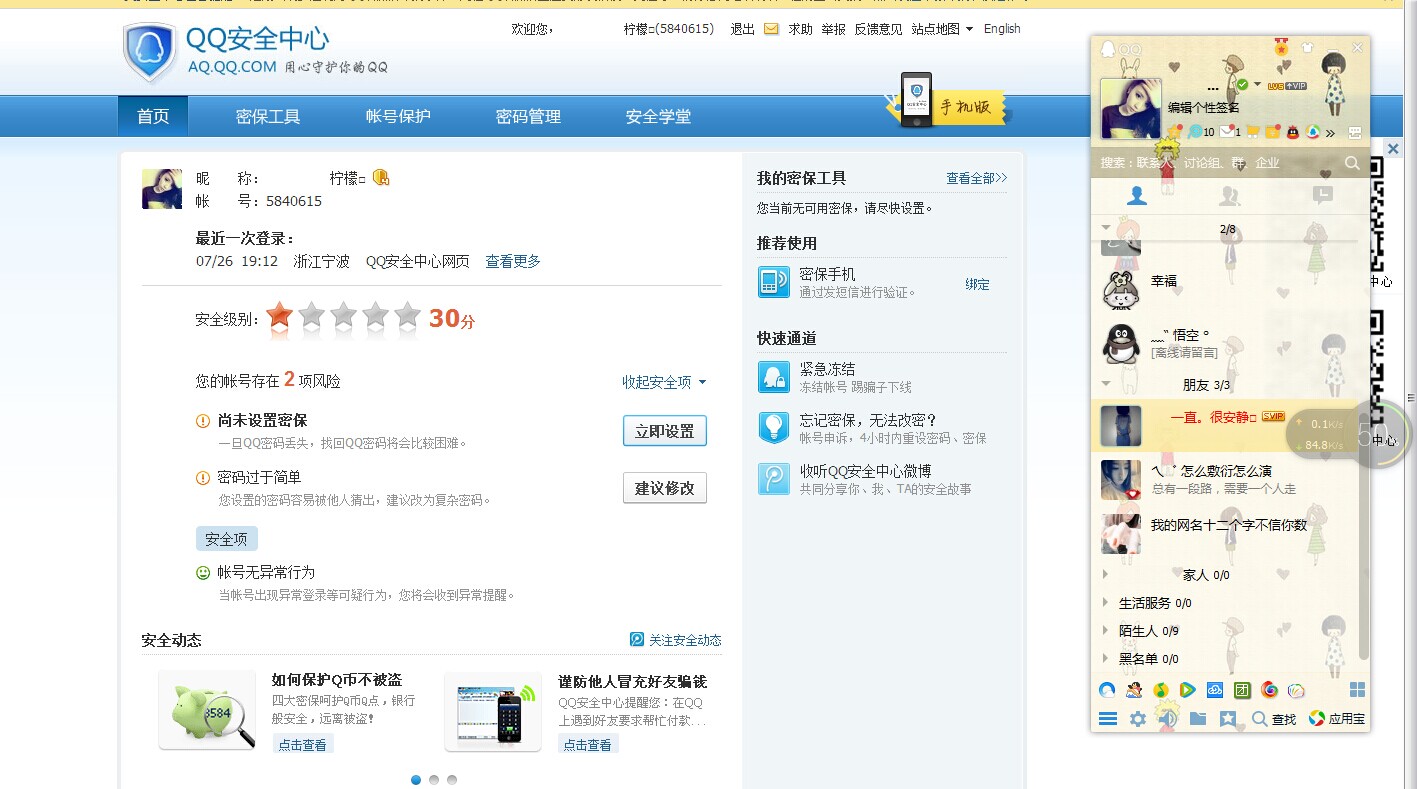Open the shell-shaped icon in QQ app bar
Viewport: 1417px width, 789px height.
1296,689
